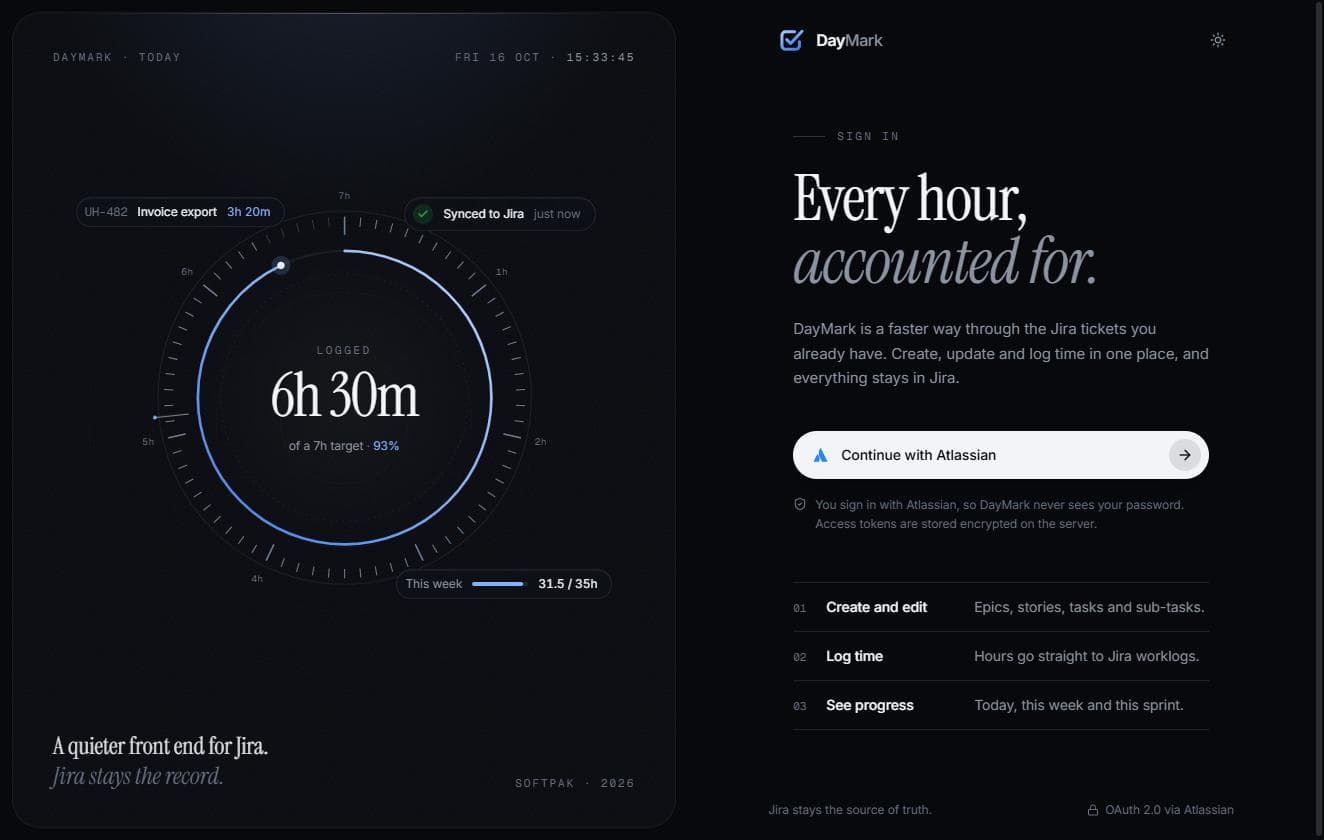This screenshot has width=1324, height=840.
Task: Click Epics, stories, tasks and sub-tasks description
Action: [1089, 607]
